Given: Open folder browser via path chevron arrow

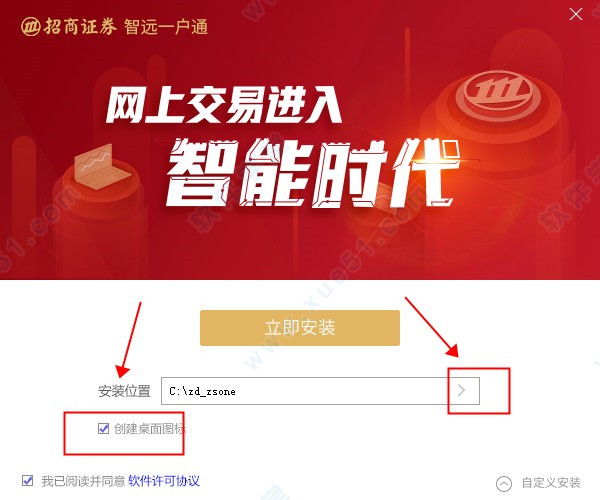Looking at the screenshot, I should point(461,391).
